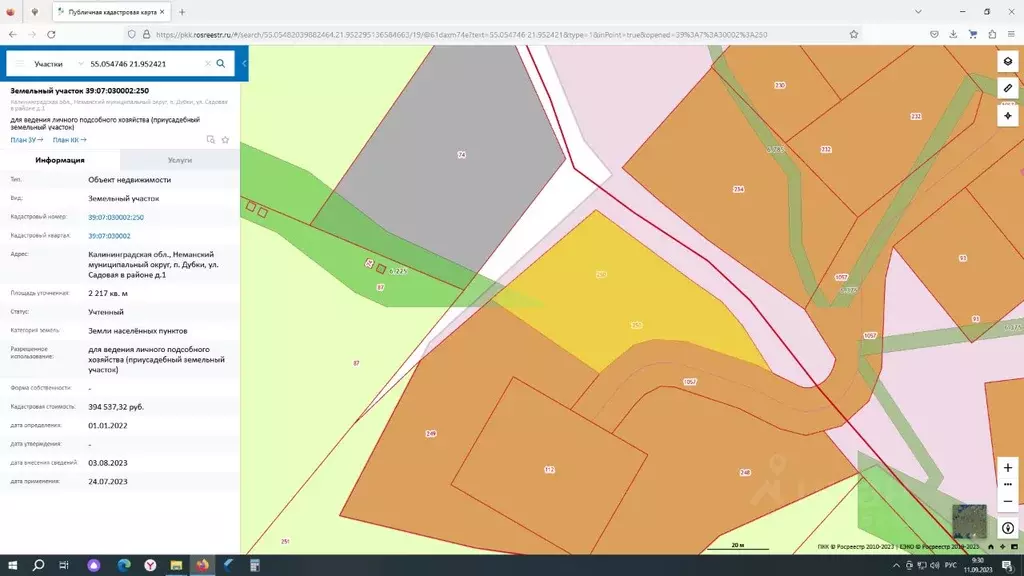Click the coordinates search input field
The width and height of the screenshot is (1024, 576).
(145, 64)
